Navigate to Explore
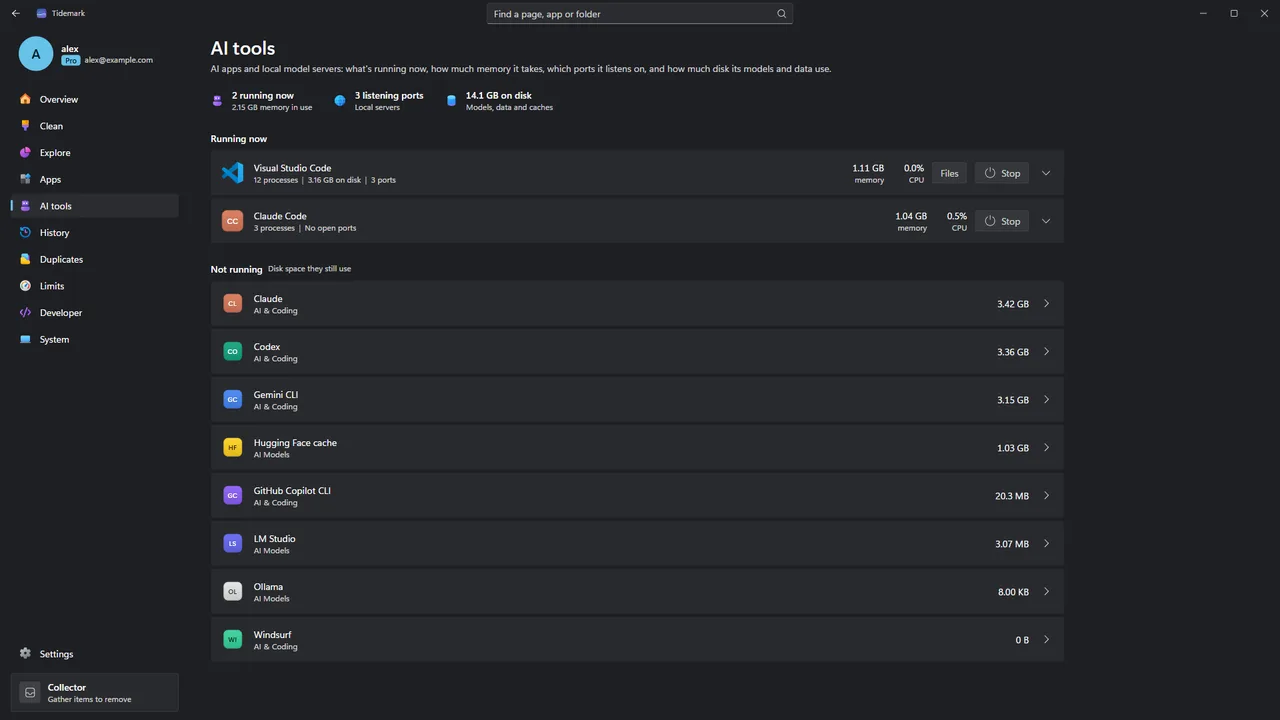The height and width of the screenshot is (720, 1280). tap(95, 153)
